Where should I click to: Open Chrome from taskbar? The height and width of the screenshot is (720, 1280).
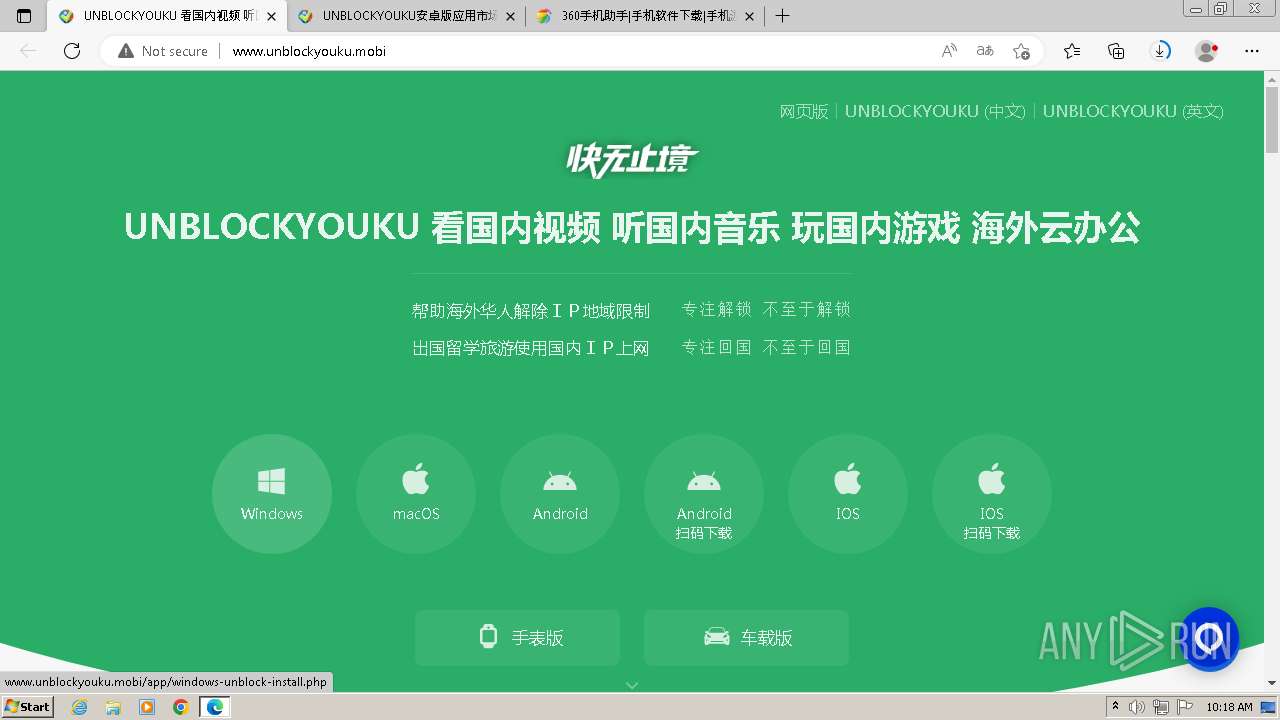pyautogui.click(x=180, y=707)
